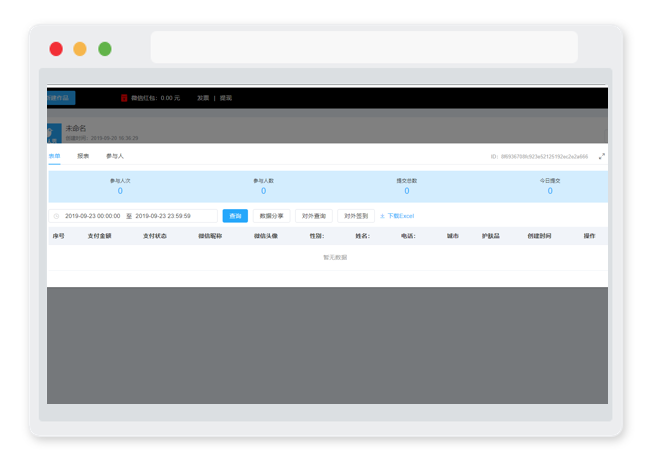Screen dimensions: 660x460
Task: Click the 操作 column header
Action: [x=589, y=236]
